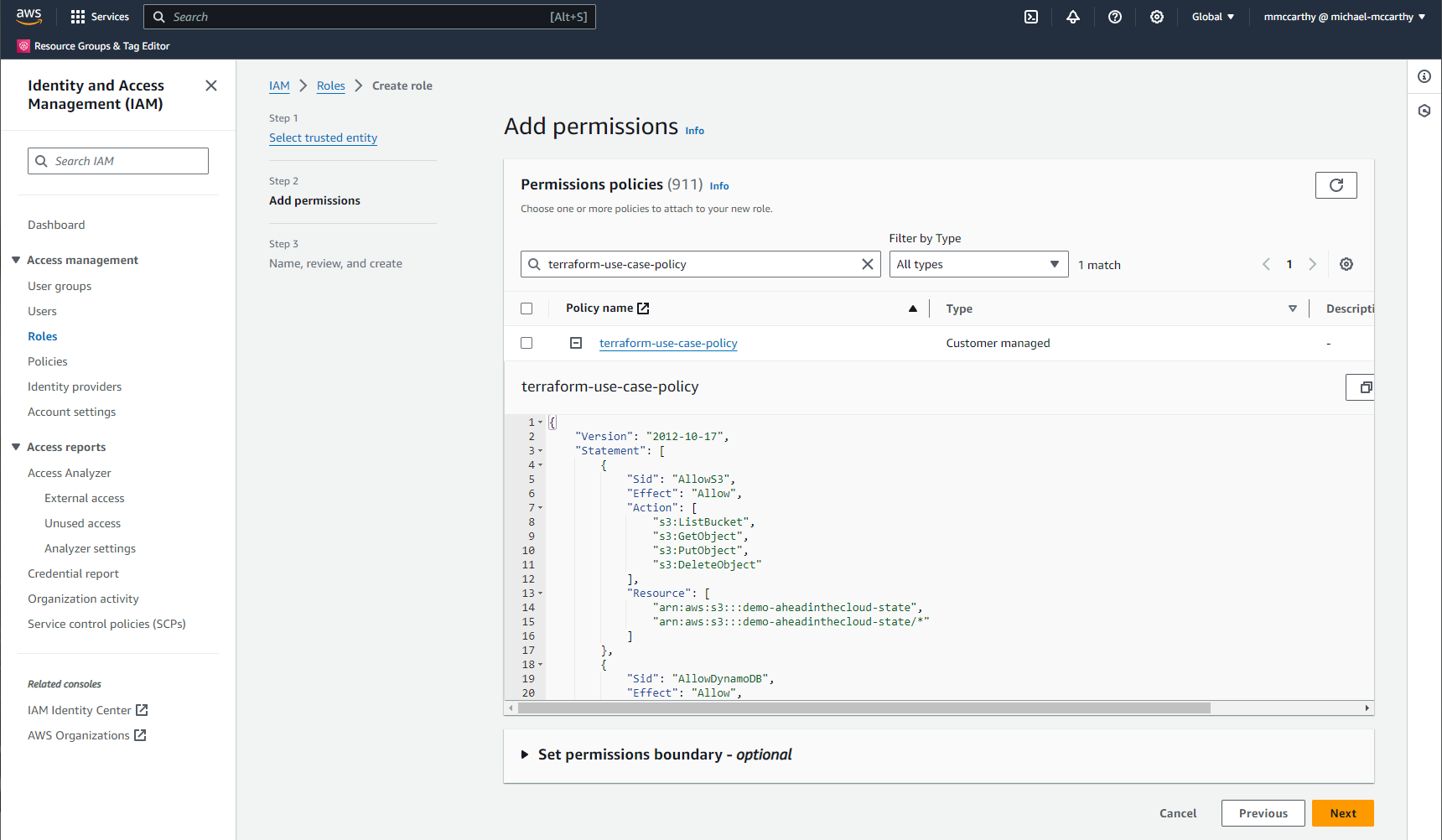Open the hexagon tutorials icon on right rail
1442x840 pixels.
point(1424,111)
